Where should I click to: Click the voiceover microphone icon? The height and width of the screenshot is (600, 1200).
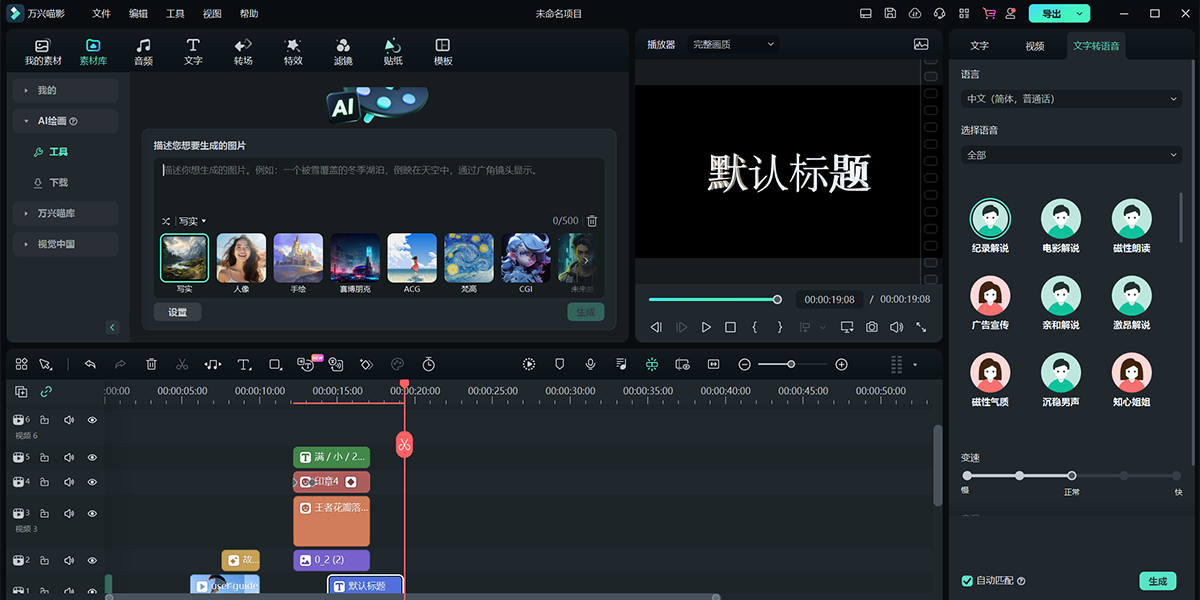[590, 365]
